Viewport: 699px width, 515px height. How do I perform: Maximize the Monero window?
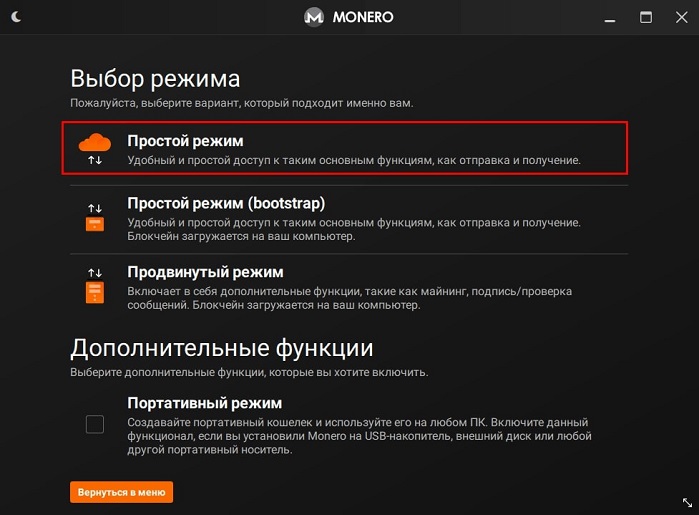pyautogui.click(x=646, y=17)
